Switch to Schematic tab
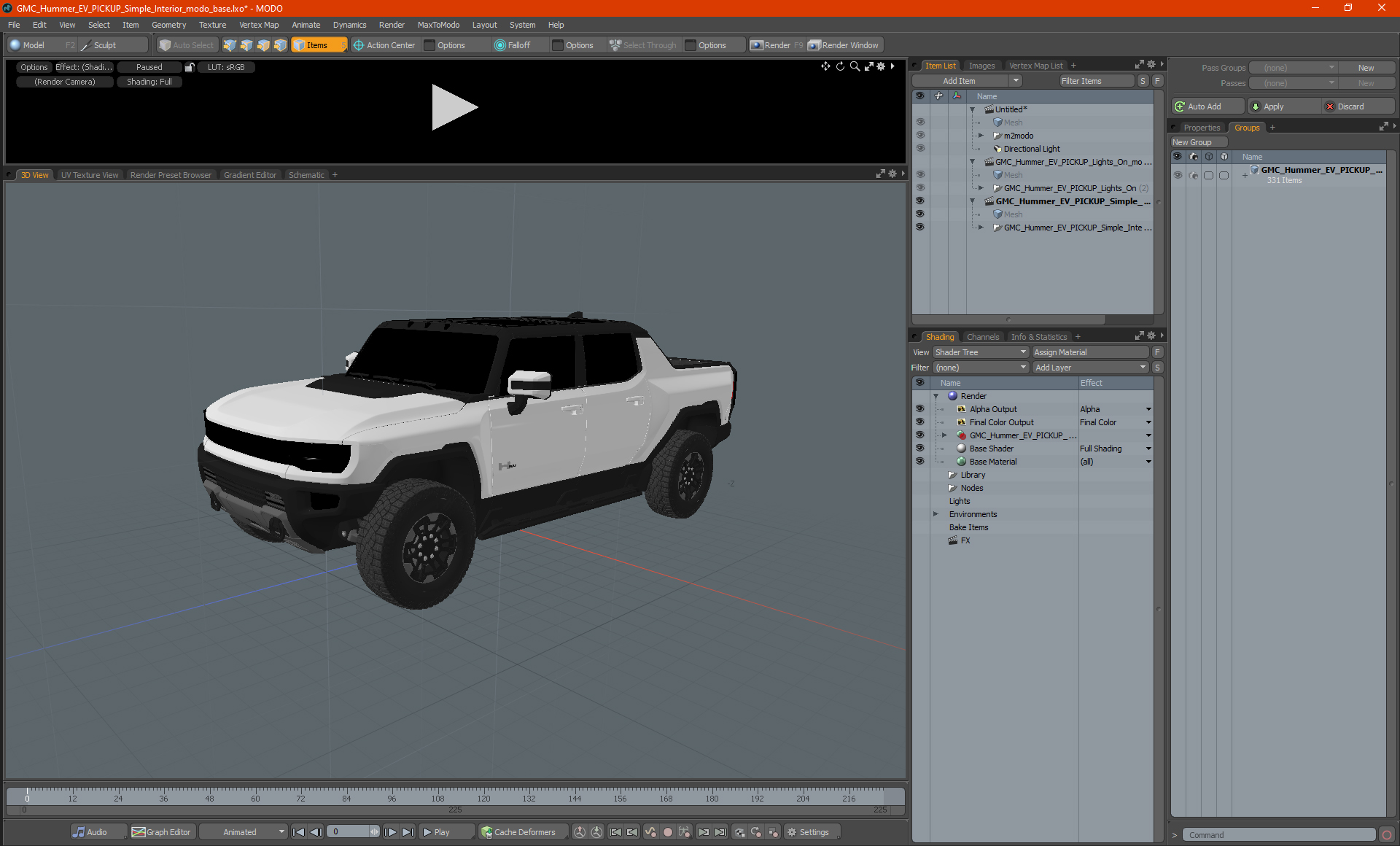The image size is (1400, 846). [306, 175]
